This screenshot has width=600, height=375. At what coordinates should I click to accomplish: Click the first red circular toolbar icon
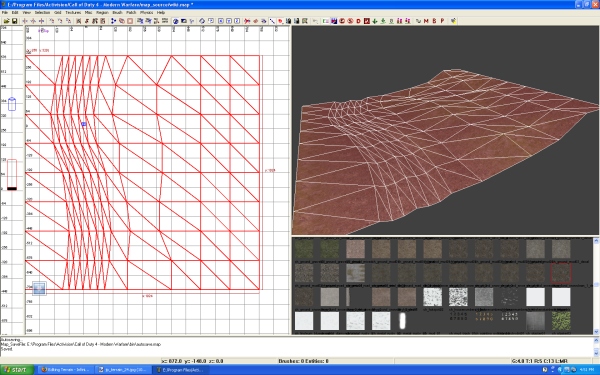[342, 21]
